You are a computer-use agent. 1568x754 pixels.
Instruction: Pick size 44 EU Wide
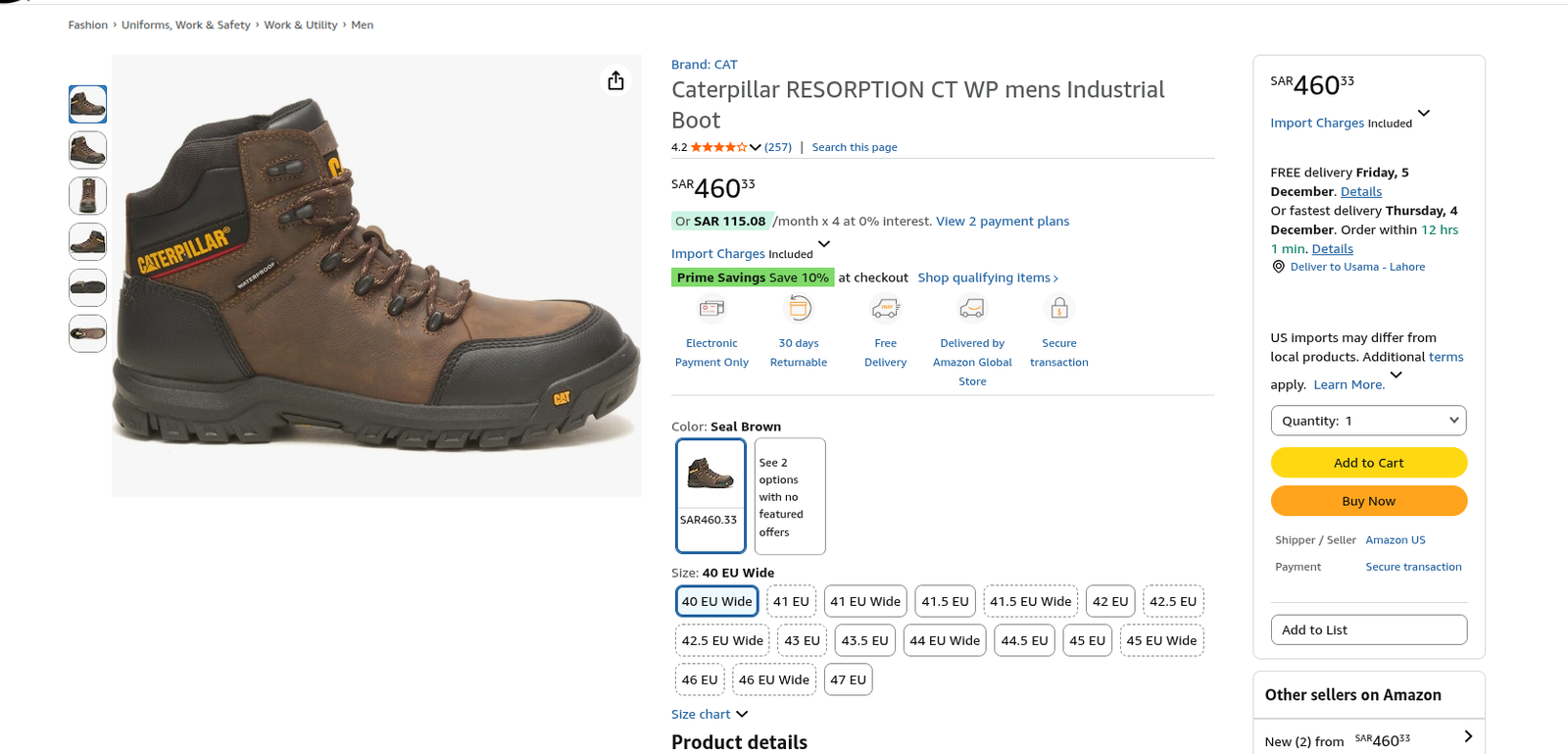[944, 640]
